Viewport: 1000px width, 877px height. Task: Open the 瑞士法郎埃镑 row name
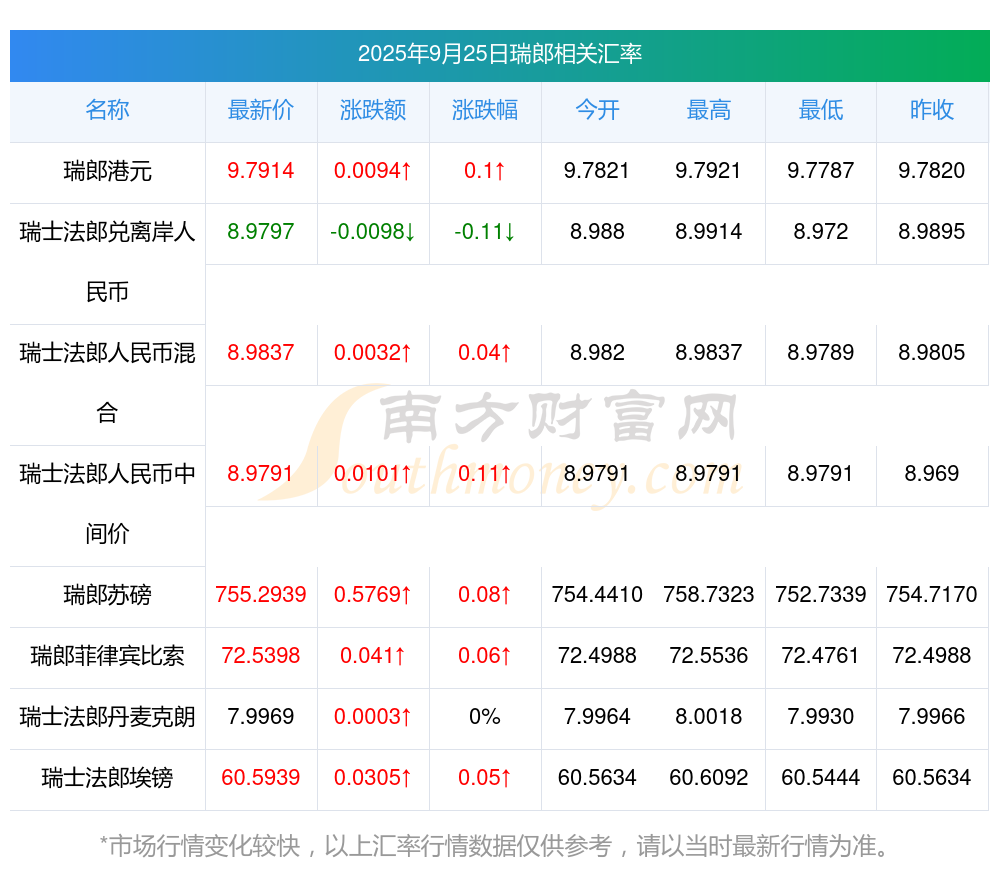(107, 778)
